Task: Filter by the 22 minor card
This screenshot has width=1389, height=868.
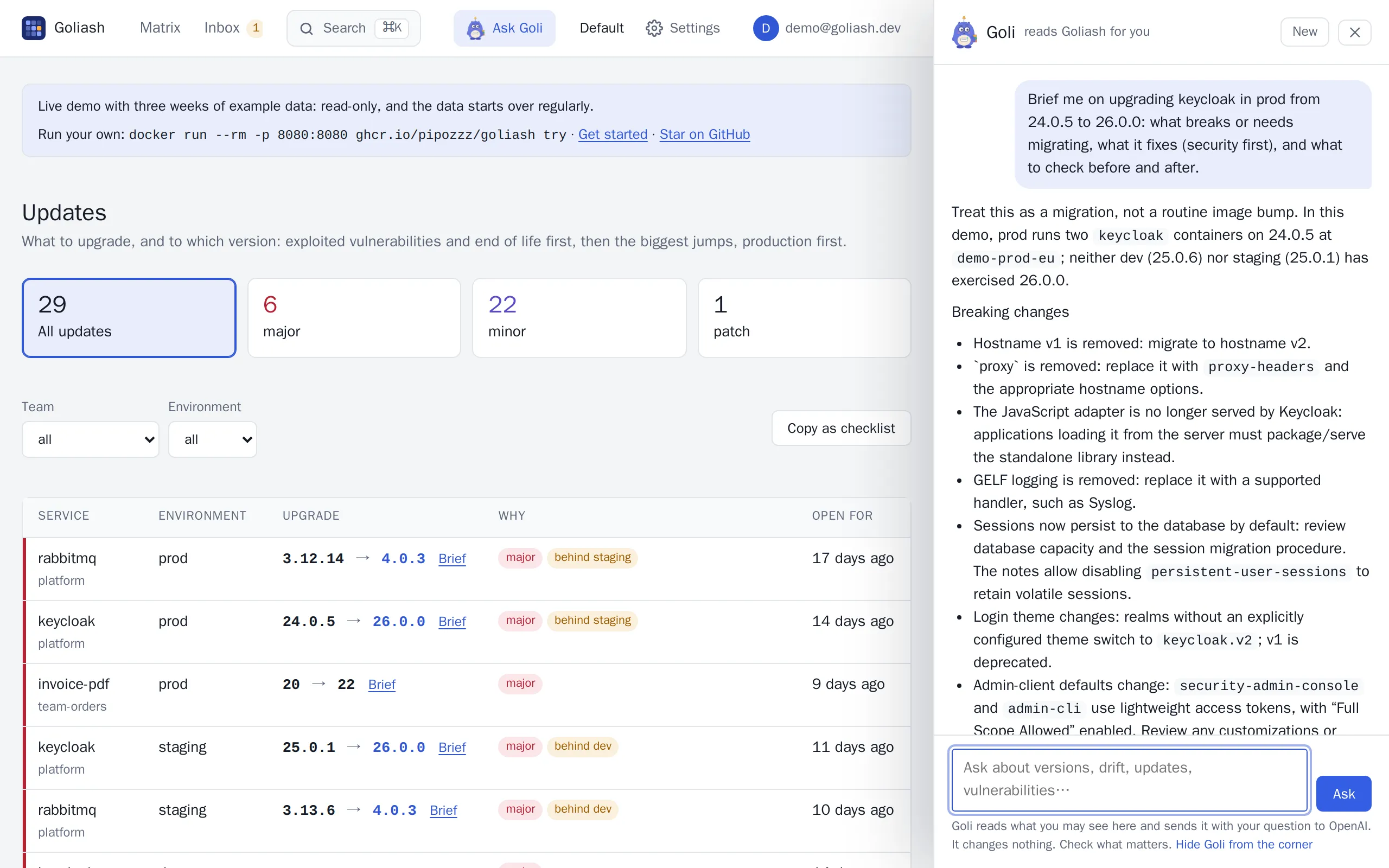Action: tap(579, 318)
